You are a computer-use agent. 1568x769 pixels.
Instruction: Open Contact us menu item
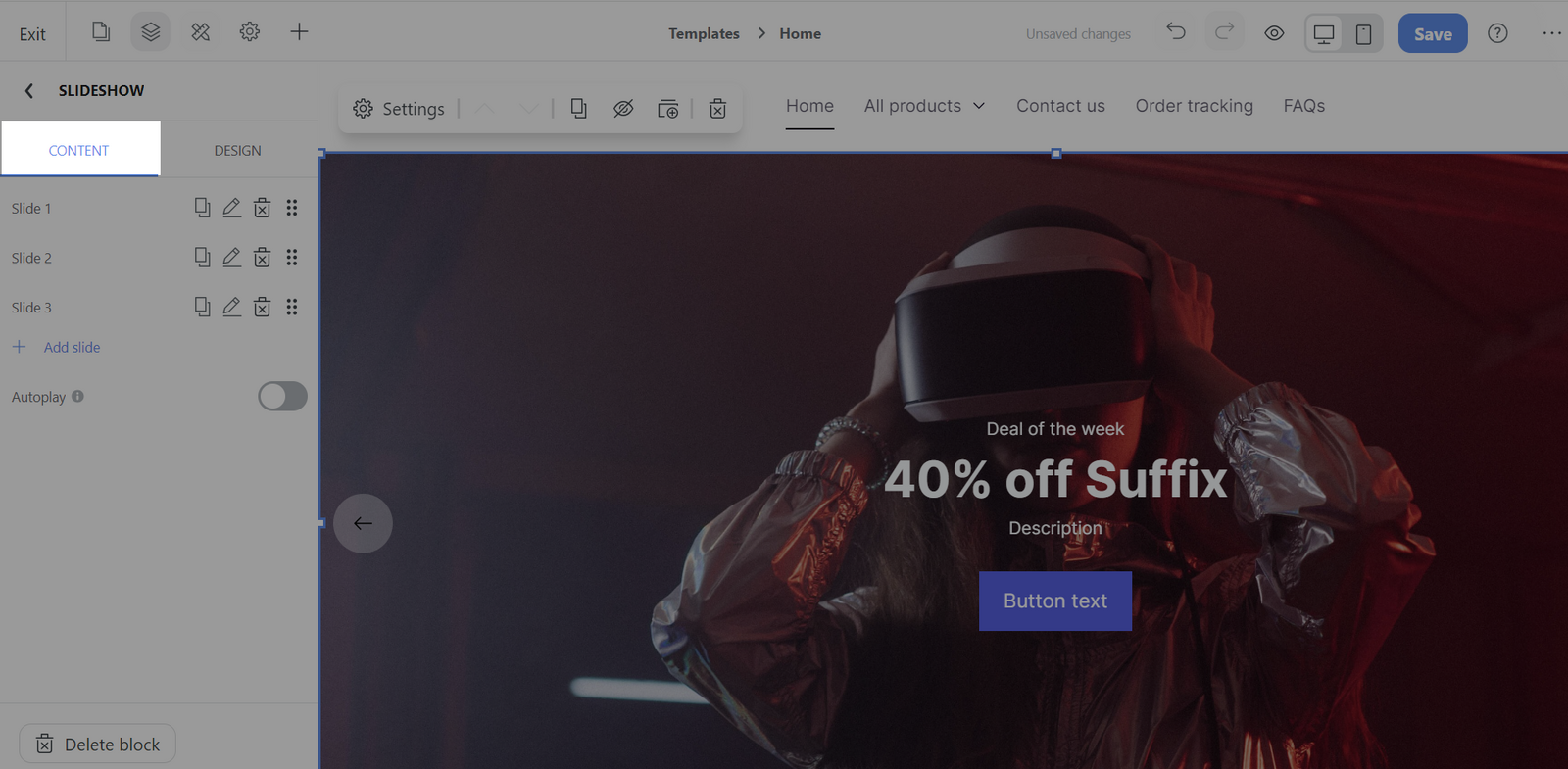[x=1060, y=106]
